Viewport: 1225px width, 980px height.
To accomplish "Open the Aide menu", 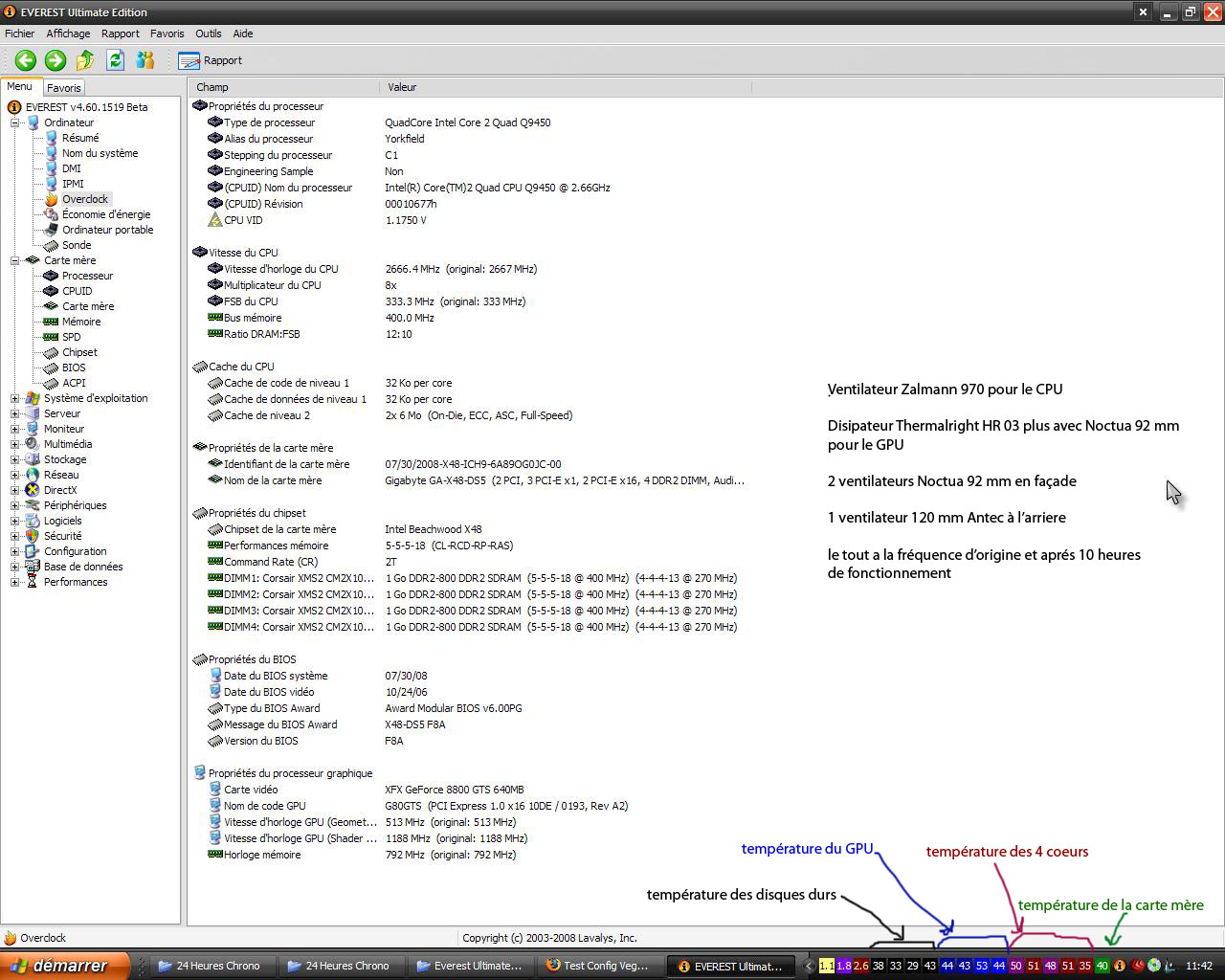I will (x=243, y=33).
